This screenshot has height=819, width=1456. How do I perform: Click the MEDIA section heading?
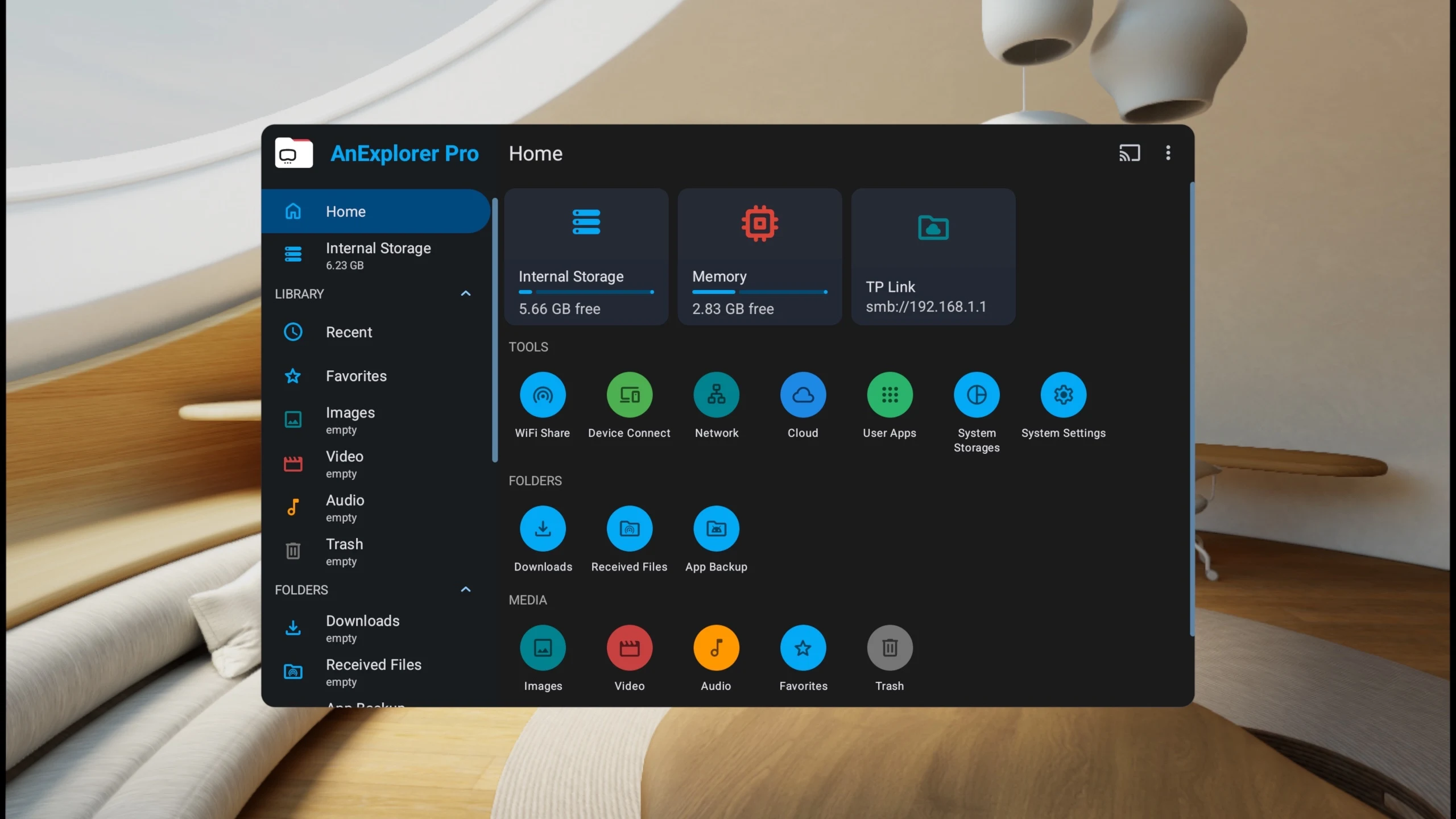[527, 600]
